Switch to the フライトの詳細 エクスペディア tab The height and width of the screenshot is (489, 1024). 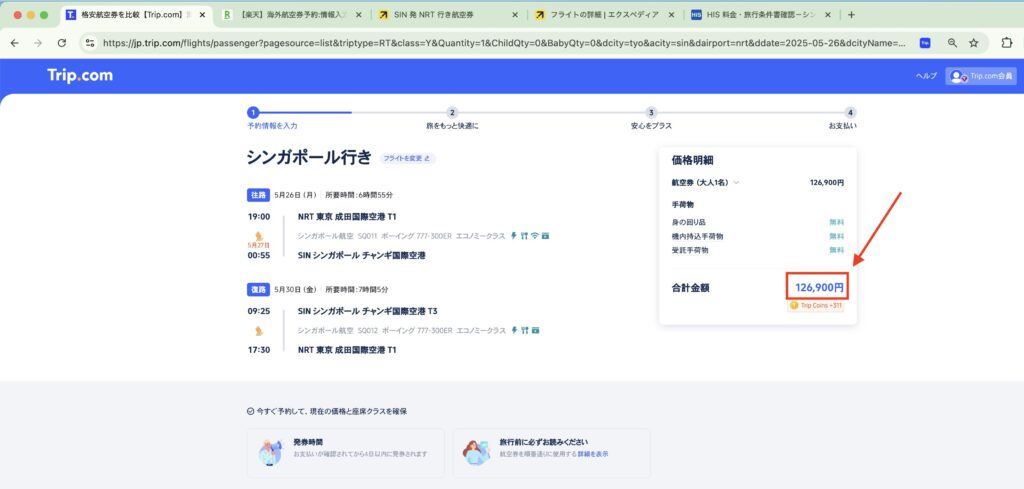click(x=605, y=14)
